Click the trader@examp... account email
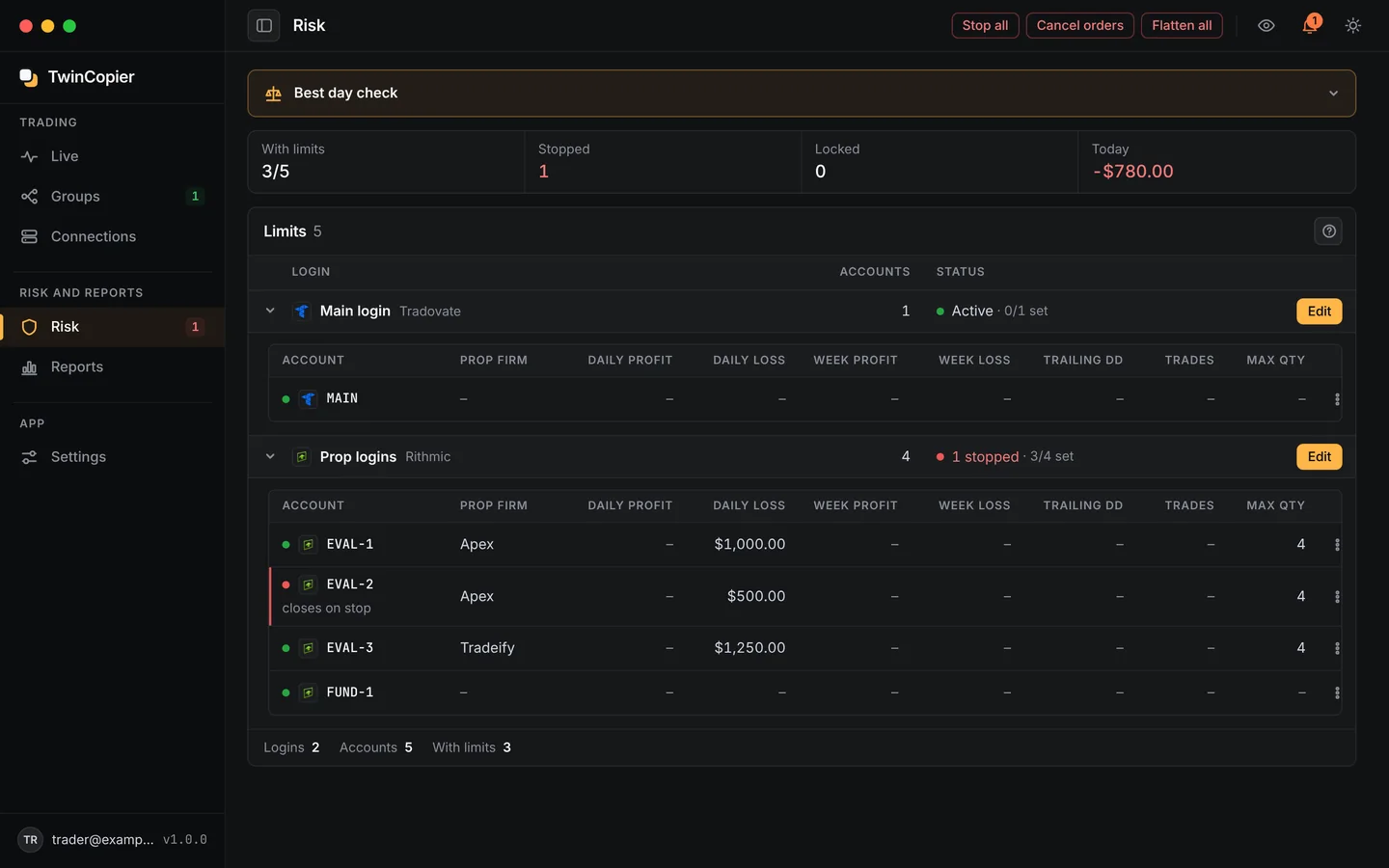This screenshot has height=868, width=1389. (102, 840)
